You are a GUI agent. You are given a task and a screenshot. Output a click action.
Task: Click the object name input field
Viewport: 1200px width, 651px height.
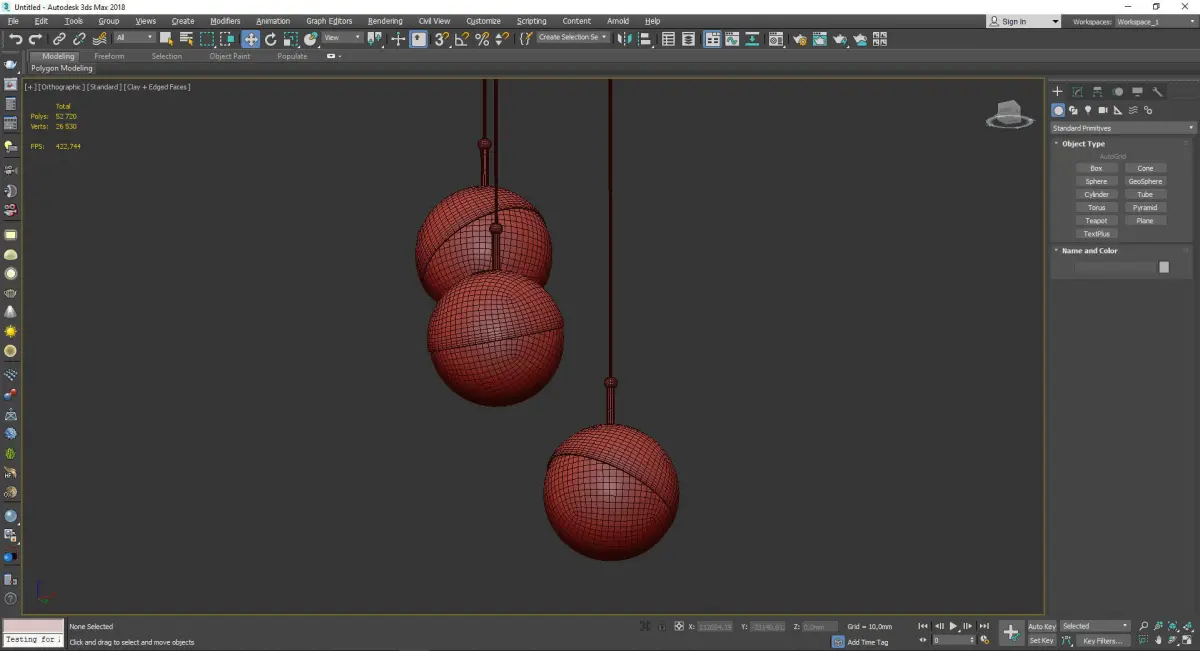pos(1115,267)
